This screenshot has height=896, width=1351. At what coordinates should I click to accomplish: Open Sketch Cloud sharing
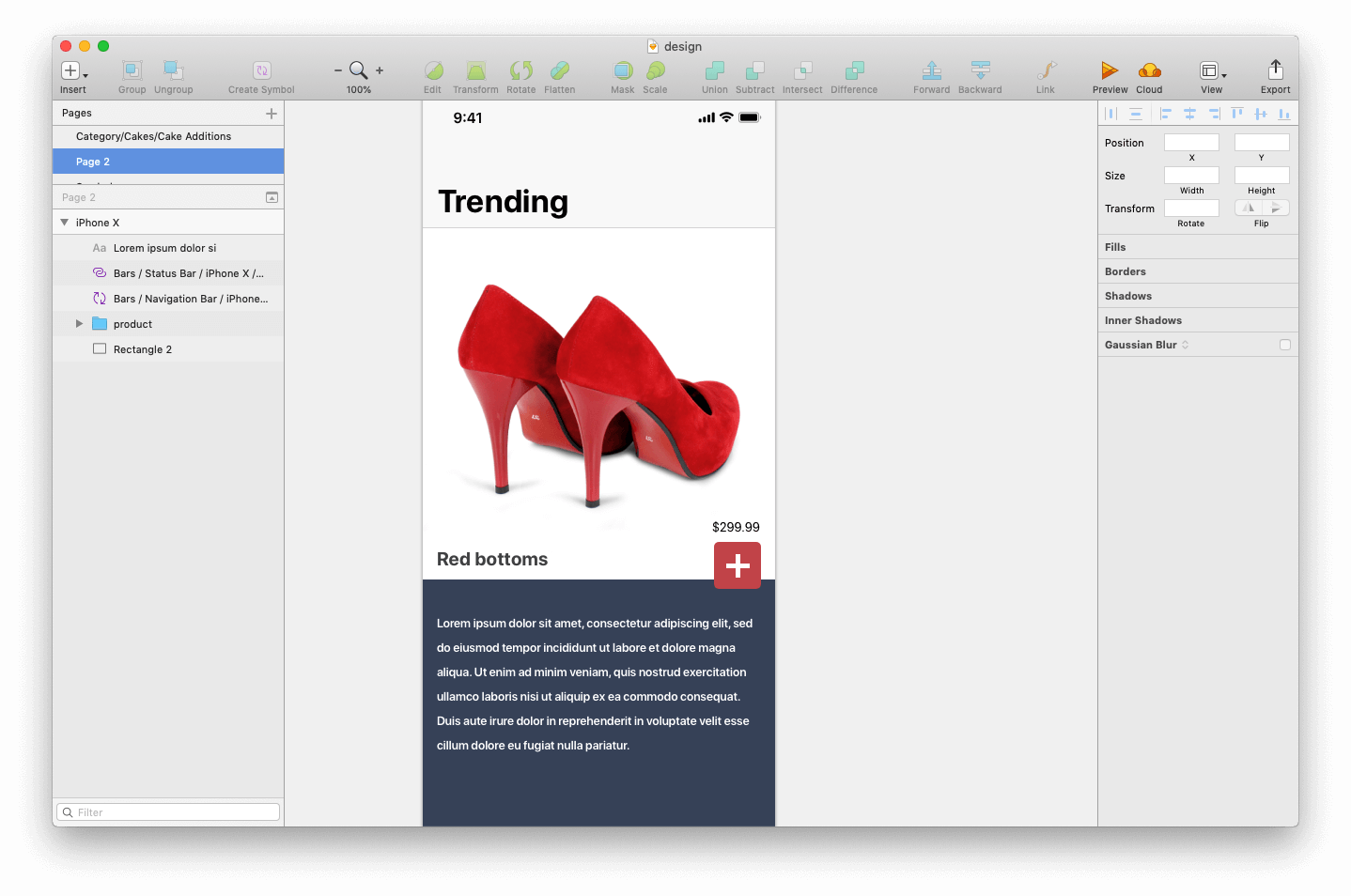click(1149, 70)
